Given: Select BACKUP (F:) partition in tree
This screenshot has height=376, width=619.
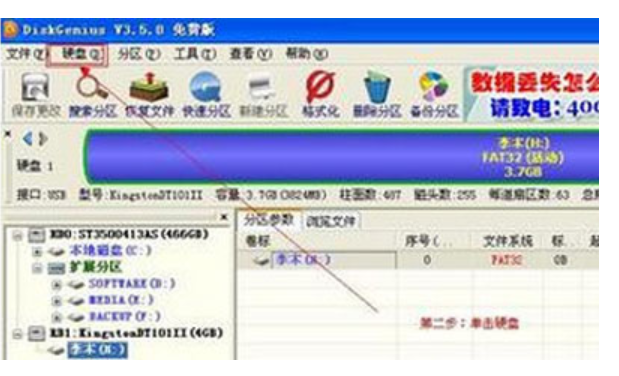Looking at the screenshot, I should point(125,317).
